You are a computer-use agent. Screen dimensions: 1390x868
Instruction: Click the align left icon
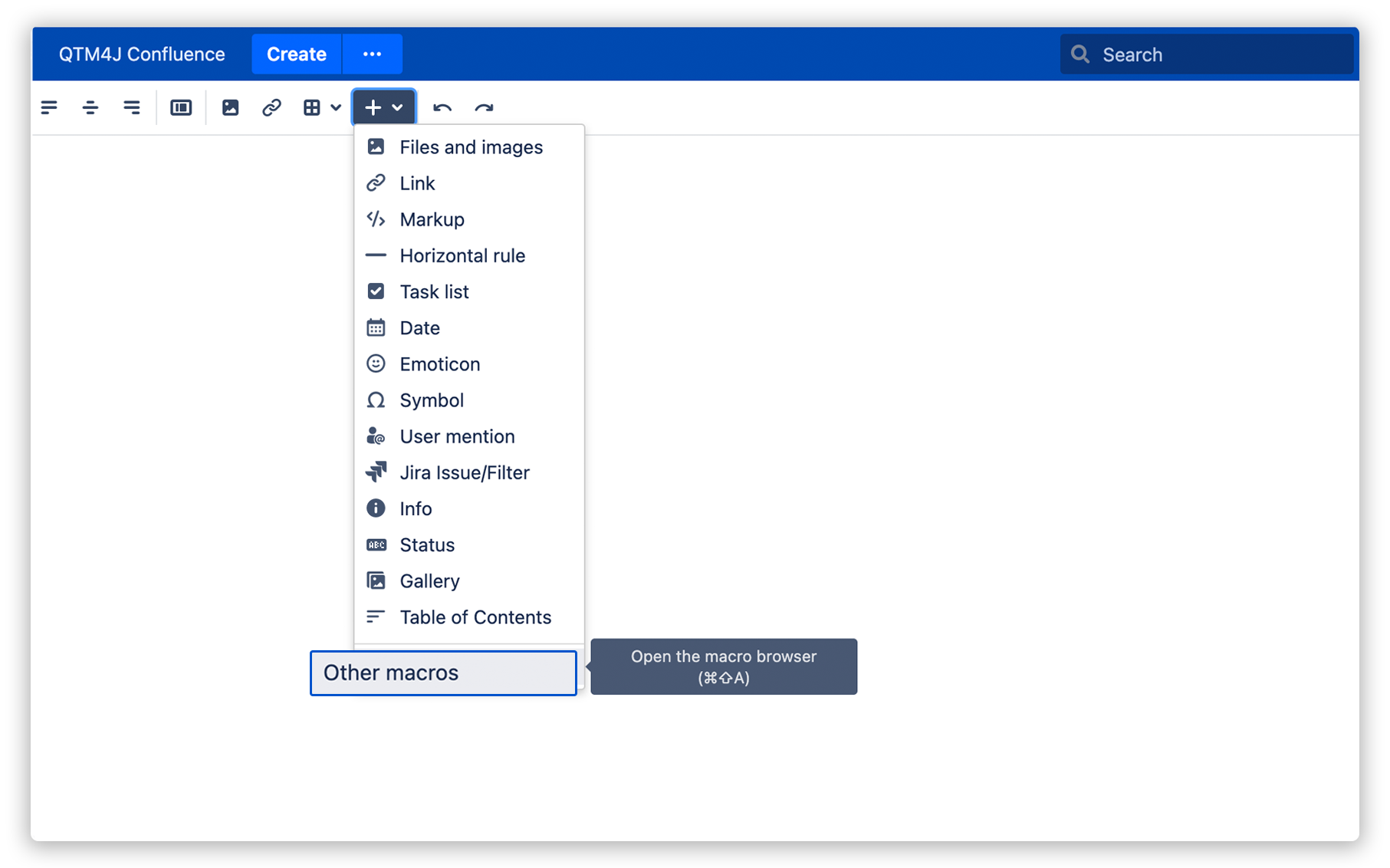coord(49,107)
